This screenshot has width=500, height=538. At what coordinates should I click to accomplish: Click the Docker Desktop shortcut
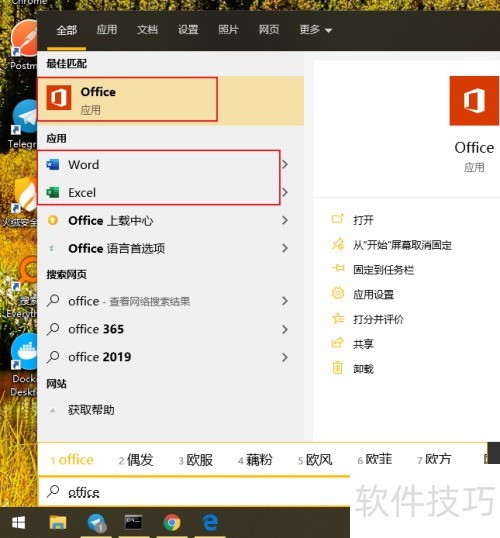(24, 364)
